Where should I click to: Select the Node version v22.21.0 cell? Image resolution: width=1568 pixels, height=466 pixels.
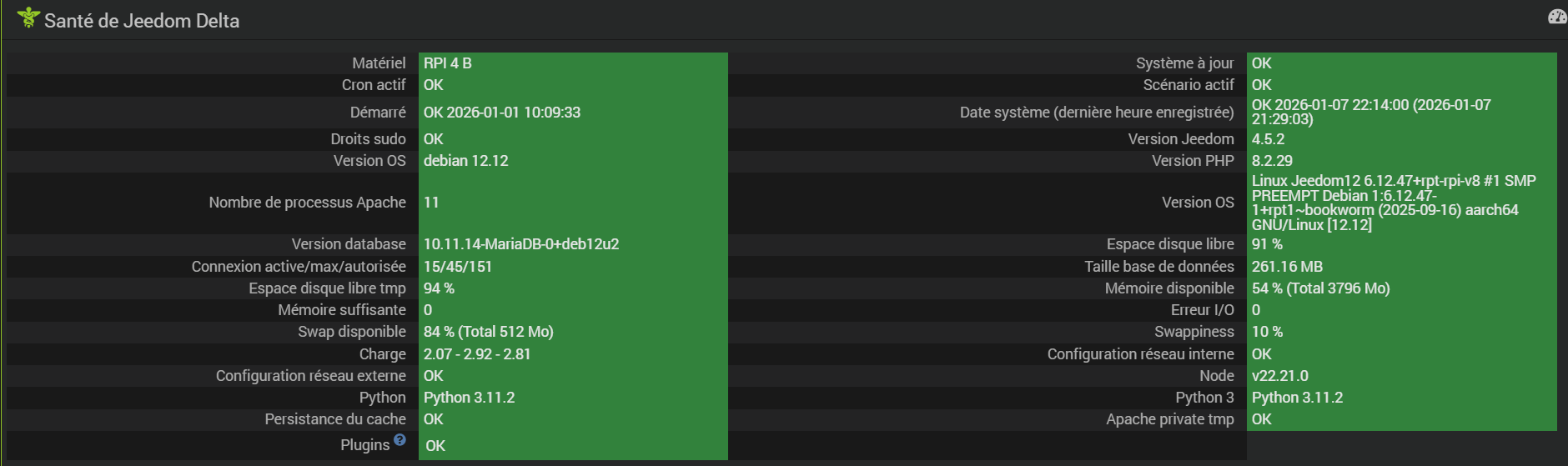pyautogui.click(x=1279, y=376)
